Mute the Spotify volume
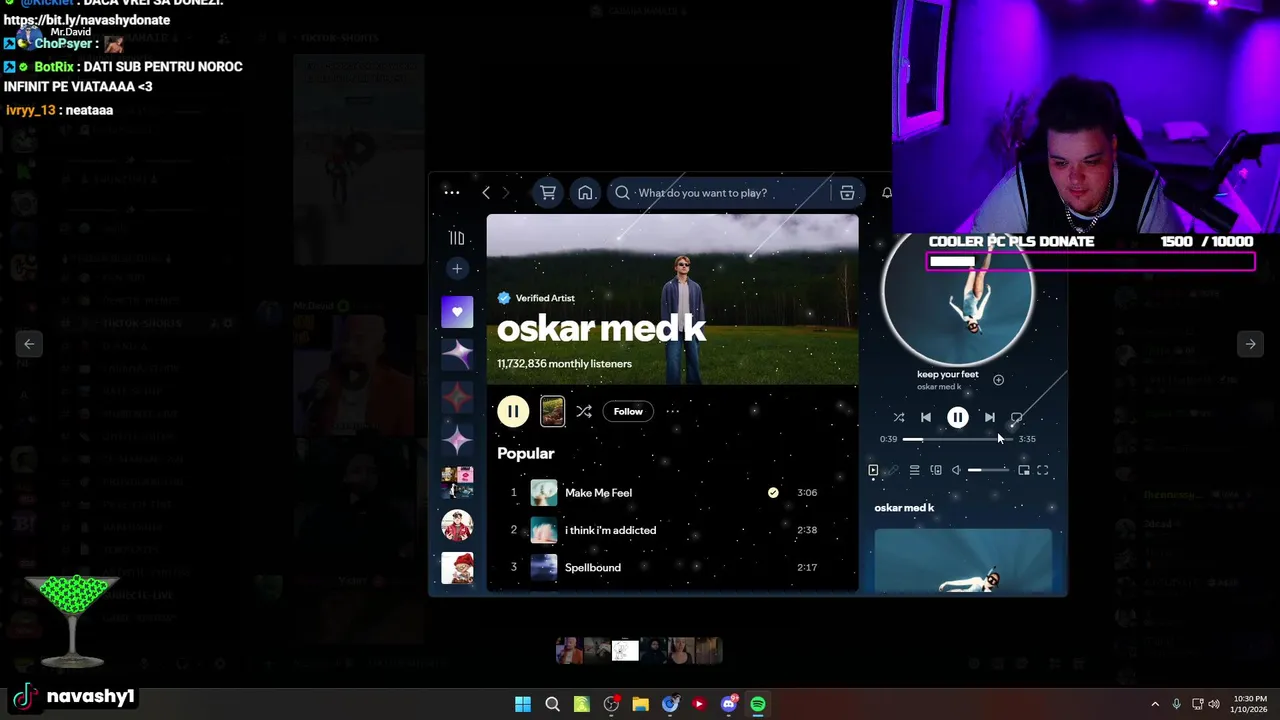Viewport: 1280px width, 720px height. coord(956,470)
